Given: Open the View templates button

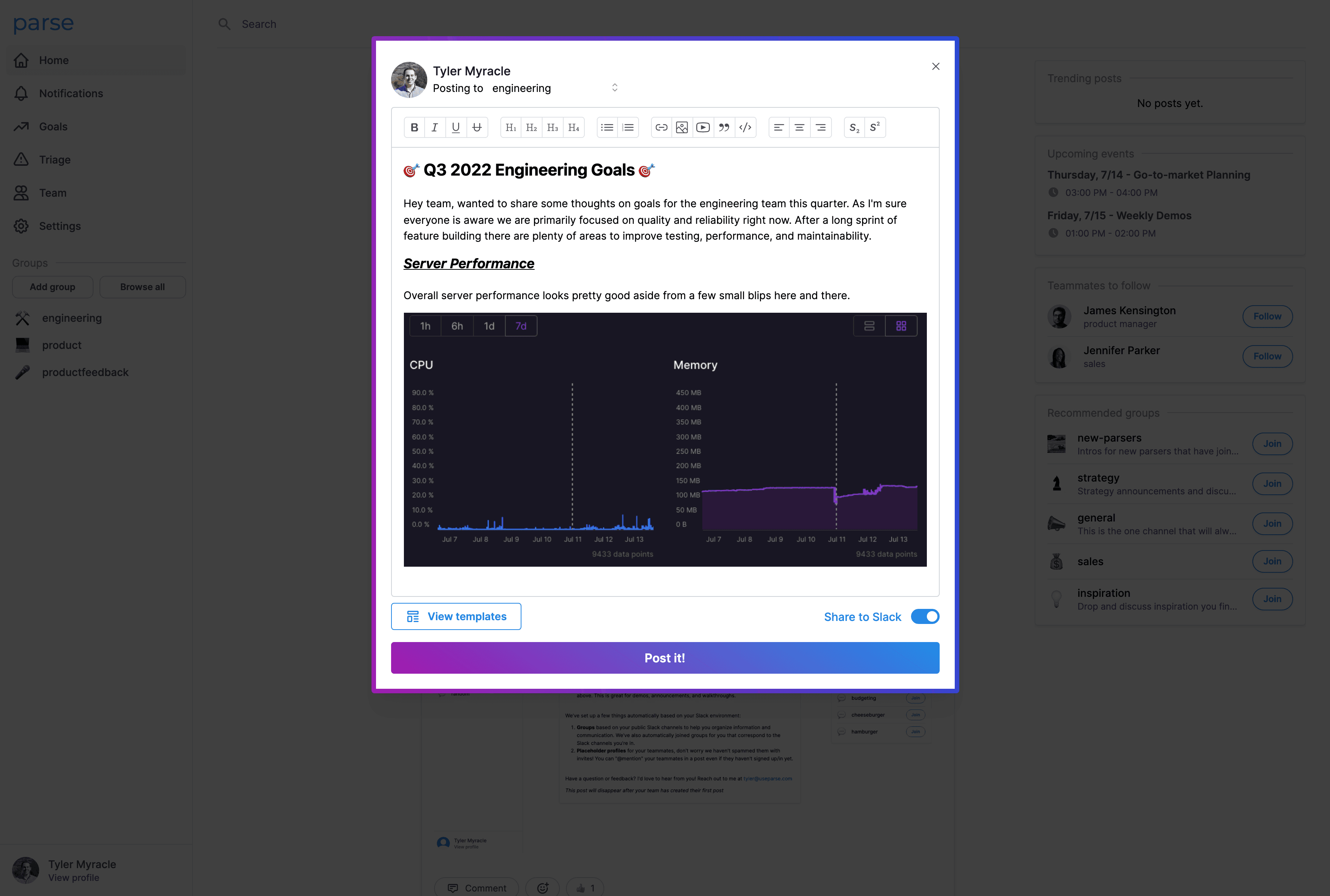Looking at the screenshot, I should point(456,616).
